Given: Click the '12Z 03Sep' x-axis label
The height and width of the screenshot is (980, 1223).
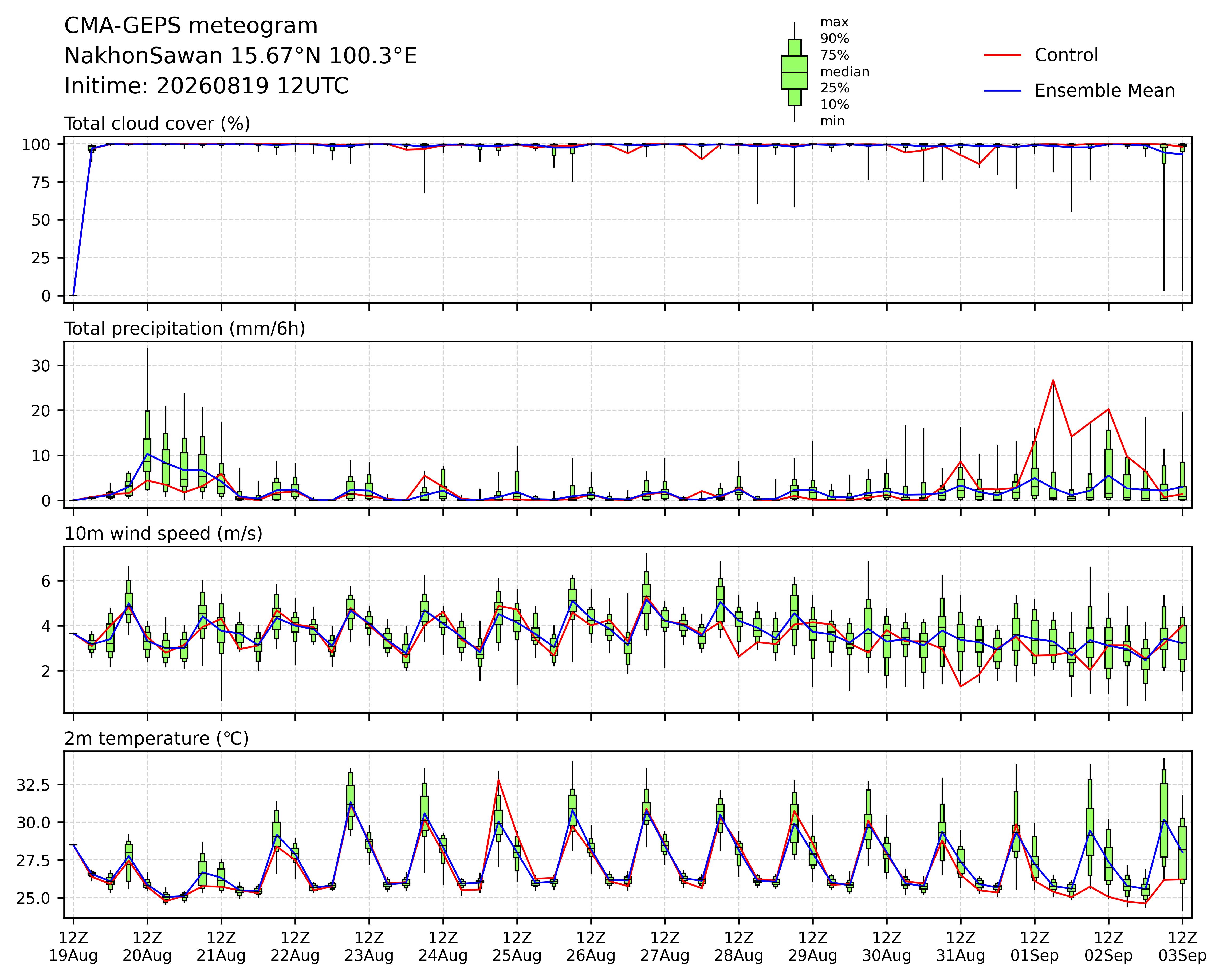Looking at the screenshot, I should (1182, 947).
